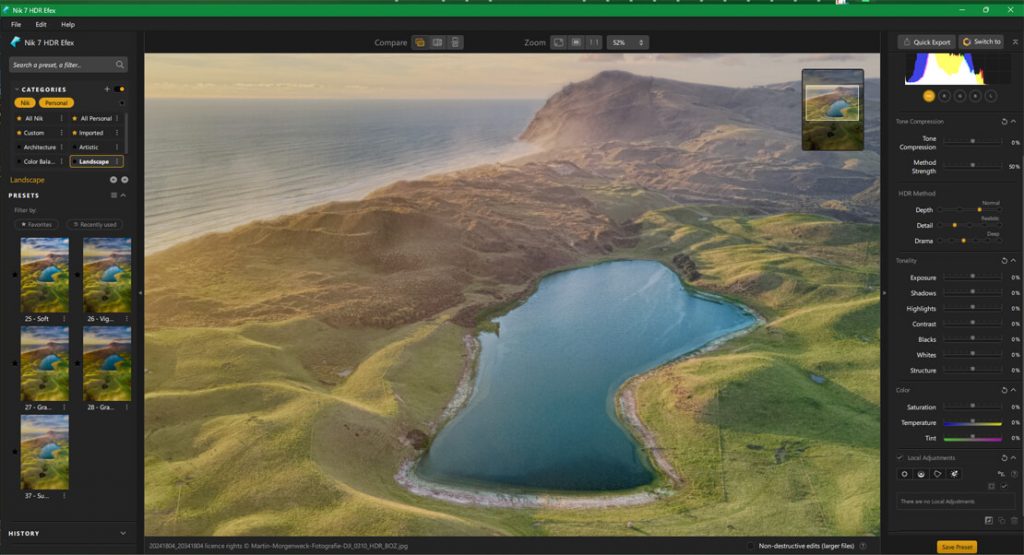1024x555 pixels.
Task: Open the Help menu
Action: point(68,24)
